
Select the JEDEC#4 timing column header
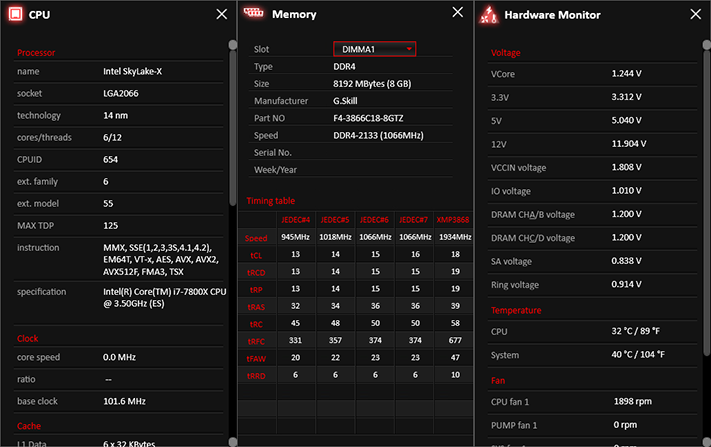tap(296, 220)
